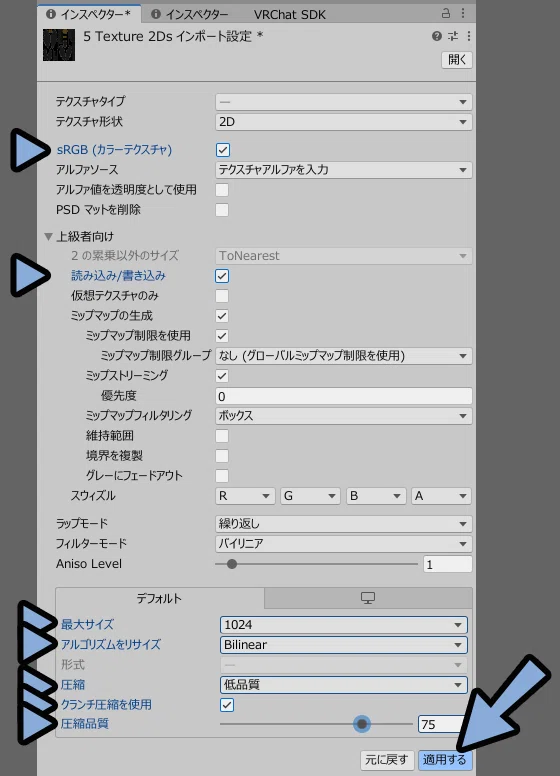Click the texture thumbnail preview icon
Viewport: 560px width, 776px height.
(x=59, y=45)
